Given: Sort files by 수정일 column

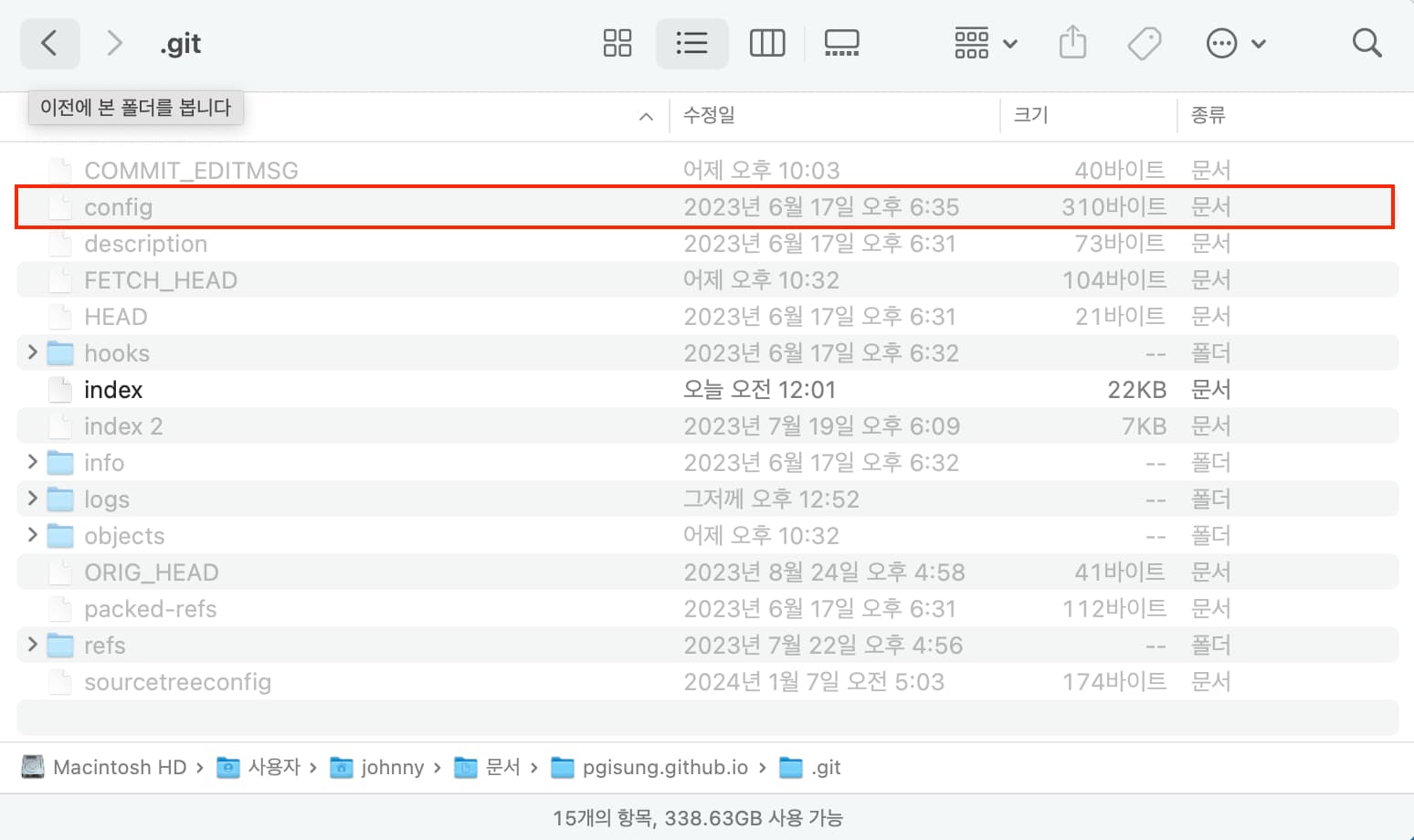Looking at the screenshot, I should (709, 116).
